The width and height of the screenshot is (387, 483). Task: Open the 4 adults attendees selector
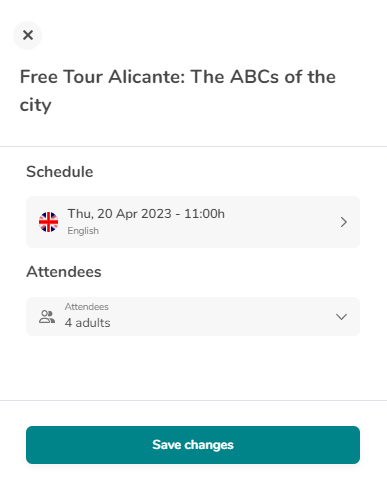point(193,316)
